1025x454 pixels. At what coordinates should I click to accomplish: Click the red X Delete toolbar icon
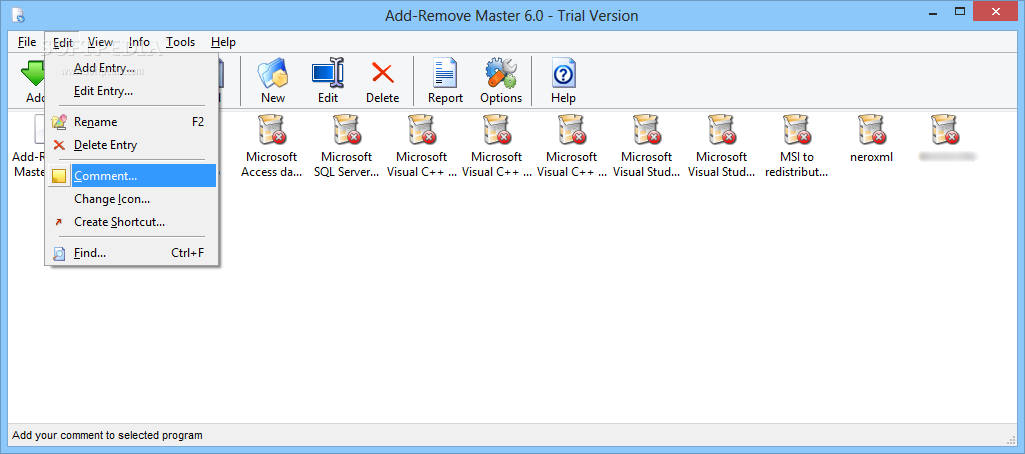pyautogui.click(x=382, y=73)
